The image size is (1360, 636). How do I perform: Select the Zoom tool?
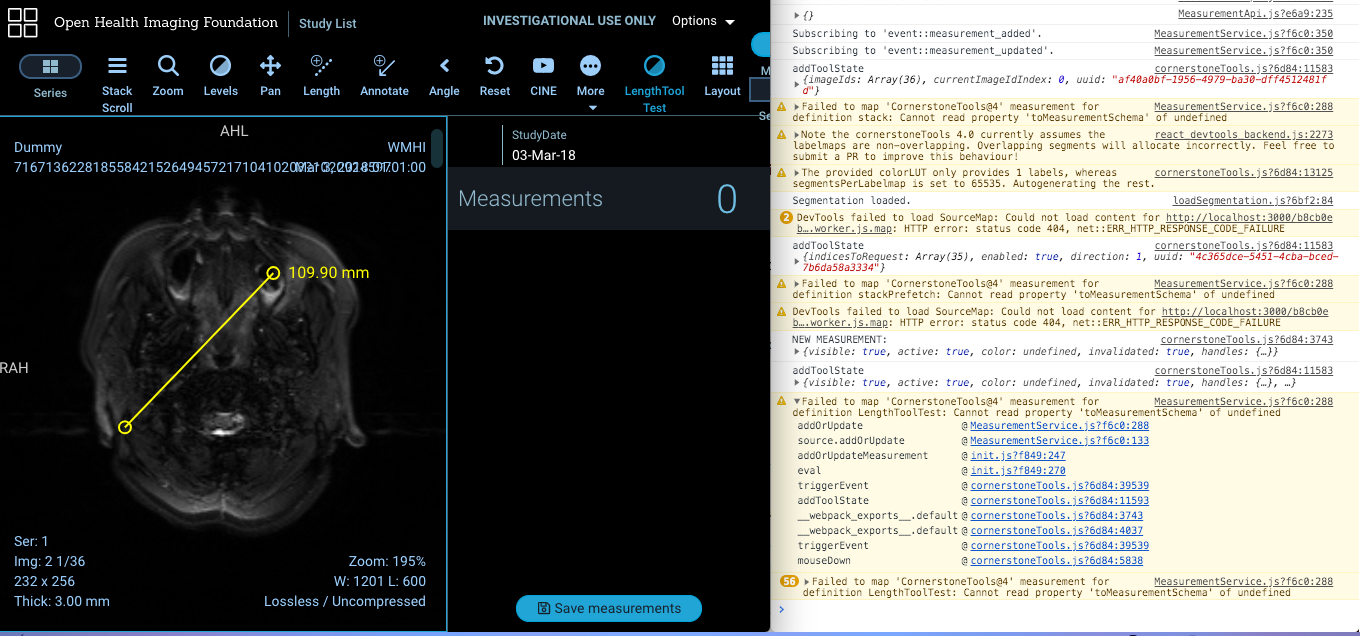tap(168, 76)
